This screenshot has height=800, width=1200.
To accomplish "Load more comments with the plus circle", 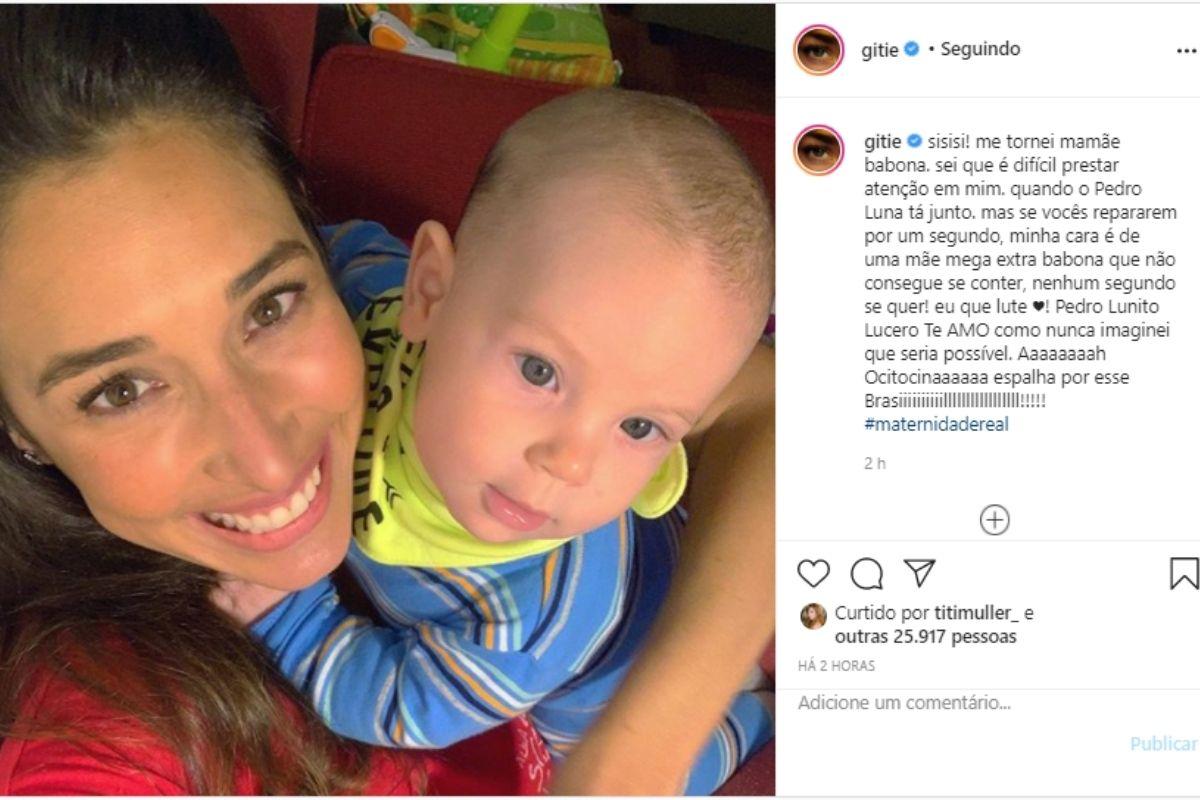I will click(x=994, y=520).
